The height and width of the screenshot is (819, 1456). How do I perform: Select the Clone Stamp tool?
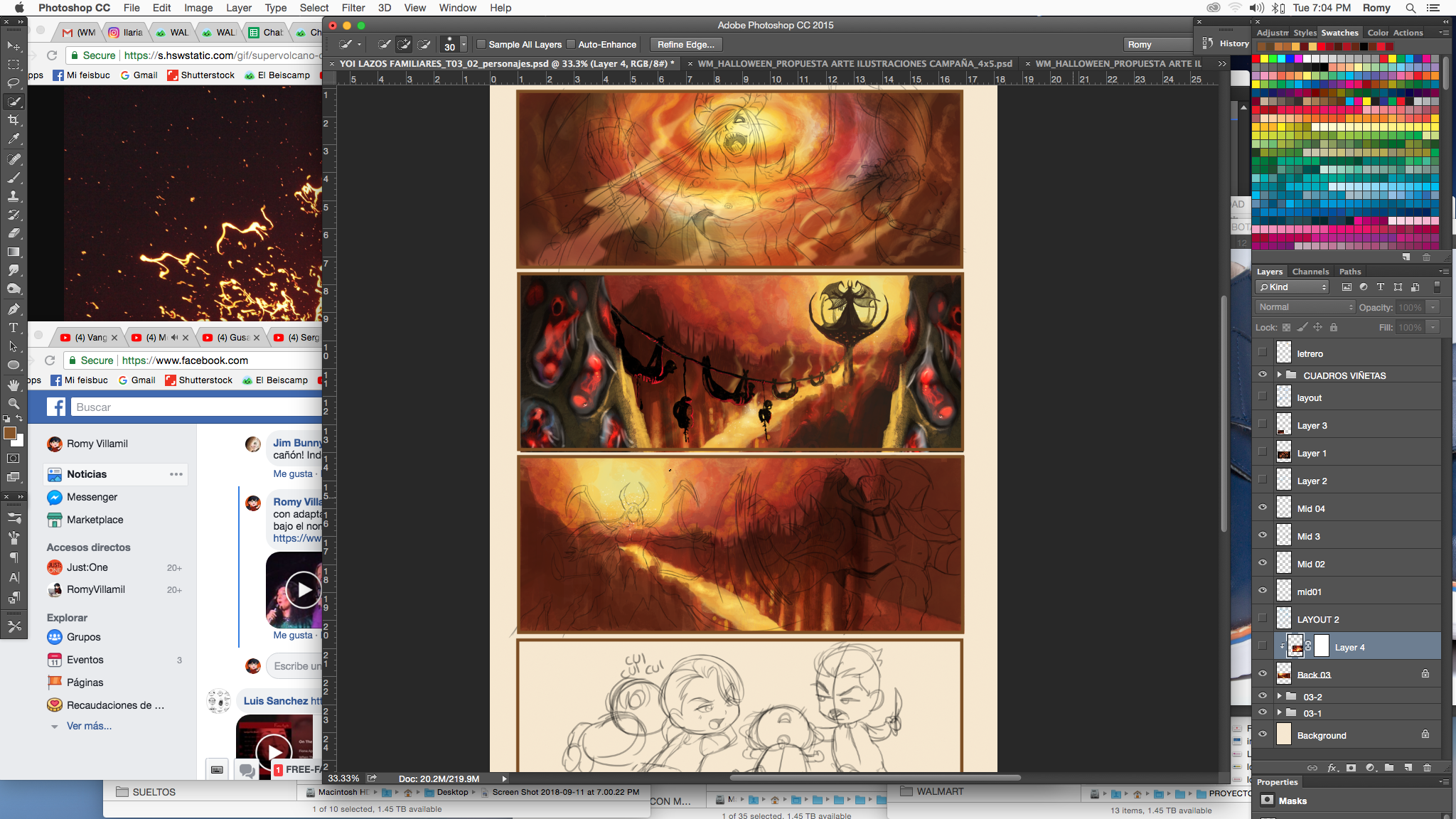tap(13, 196)
